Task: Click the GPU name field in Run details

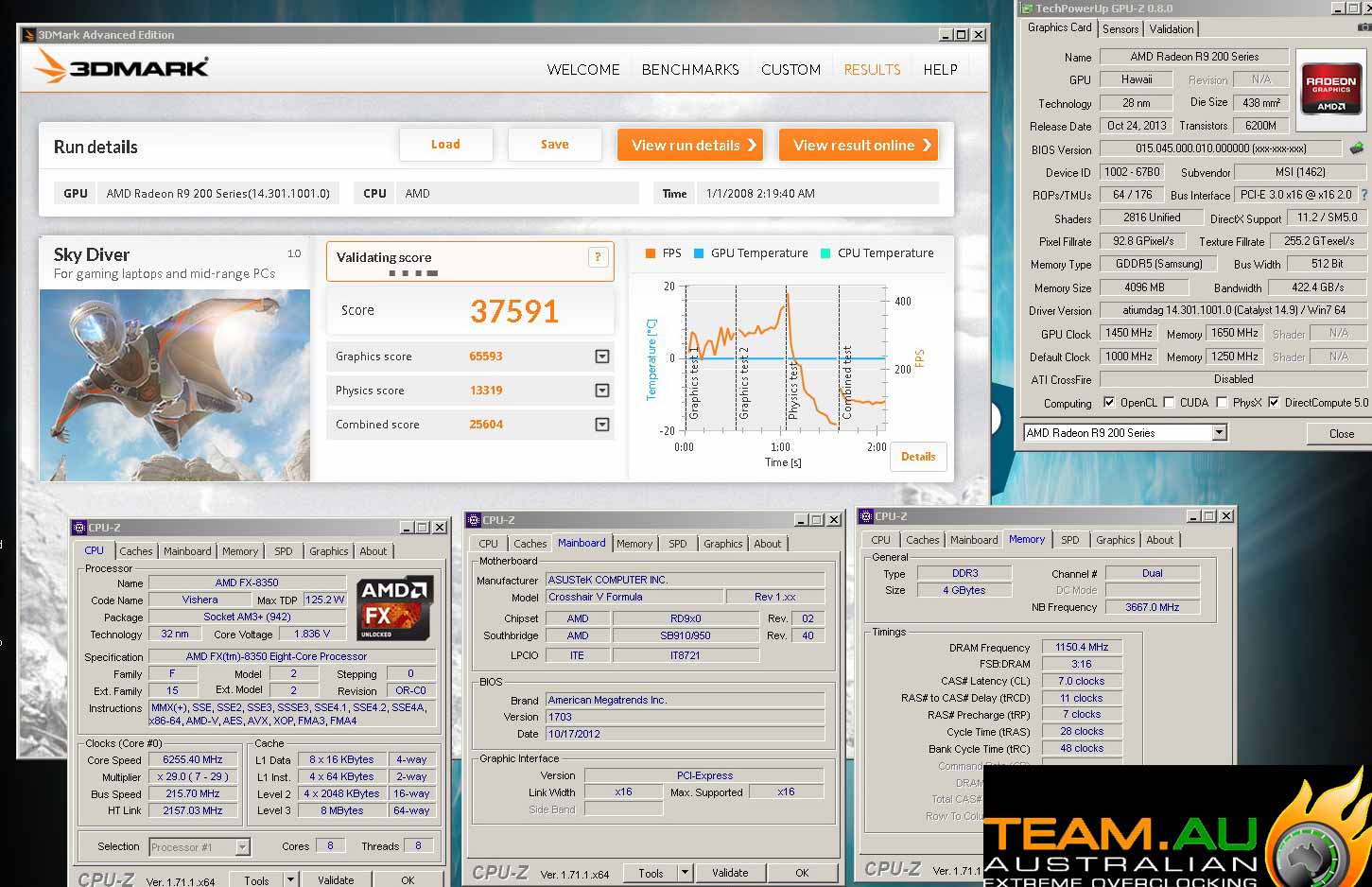Action: (217, 194)
